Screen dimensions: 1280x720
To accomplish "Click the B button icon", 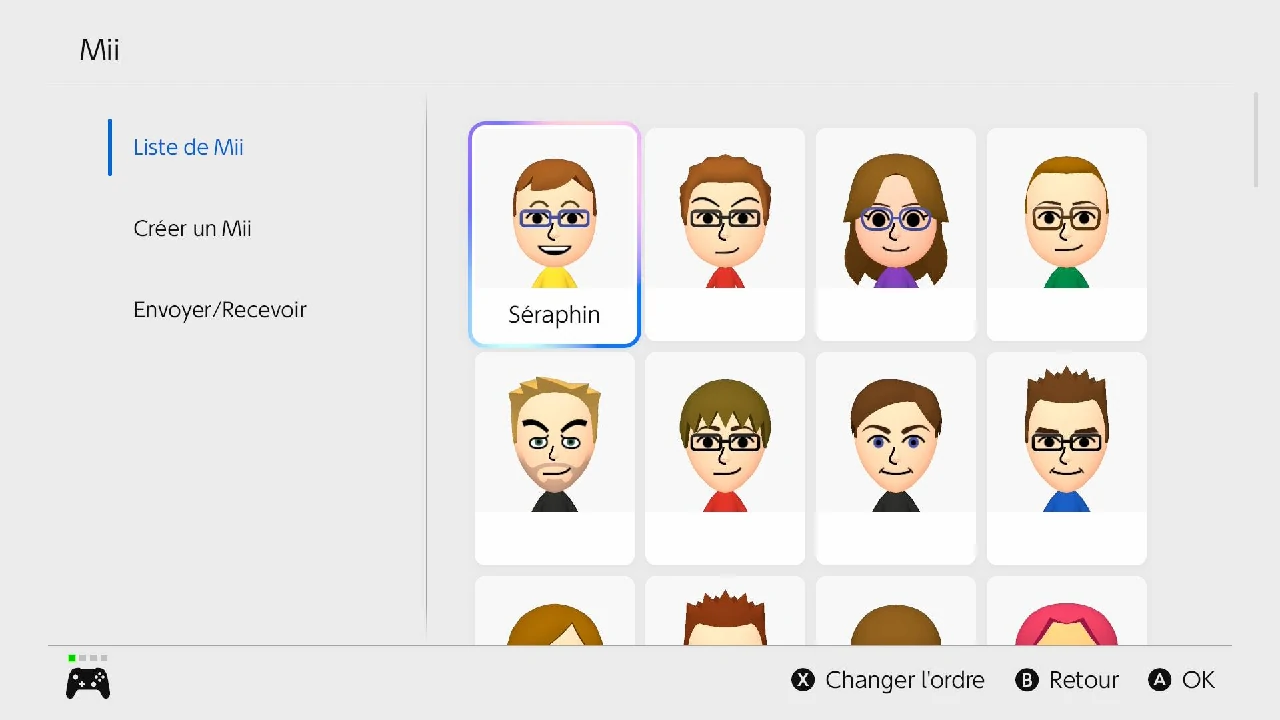I will tap(1026, 680).
